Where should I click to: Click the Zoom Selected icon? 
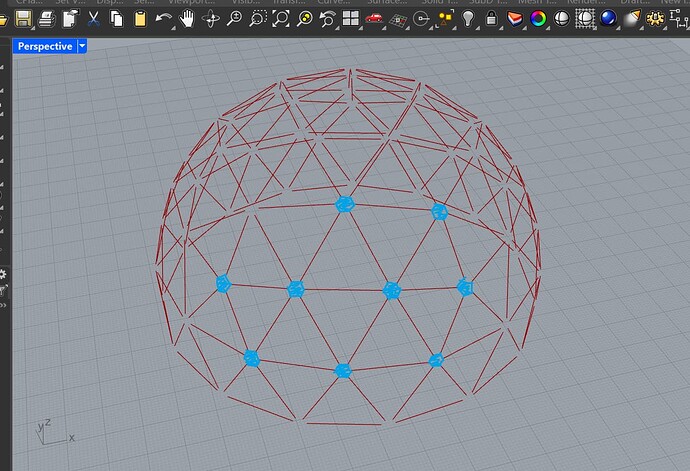[x=305, y=18]
